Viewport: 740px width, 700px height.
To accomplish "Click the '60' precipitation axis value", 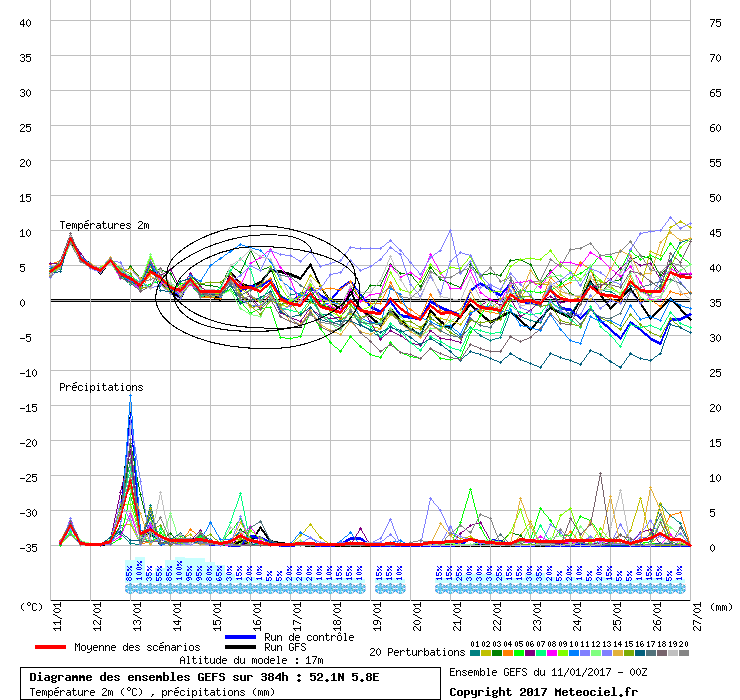I will pos(715,128).
